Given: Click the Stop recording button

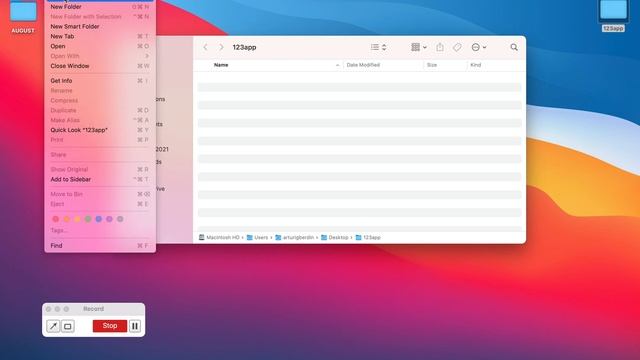Looking at the screenshot, I should point(110,326).
